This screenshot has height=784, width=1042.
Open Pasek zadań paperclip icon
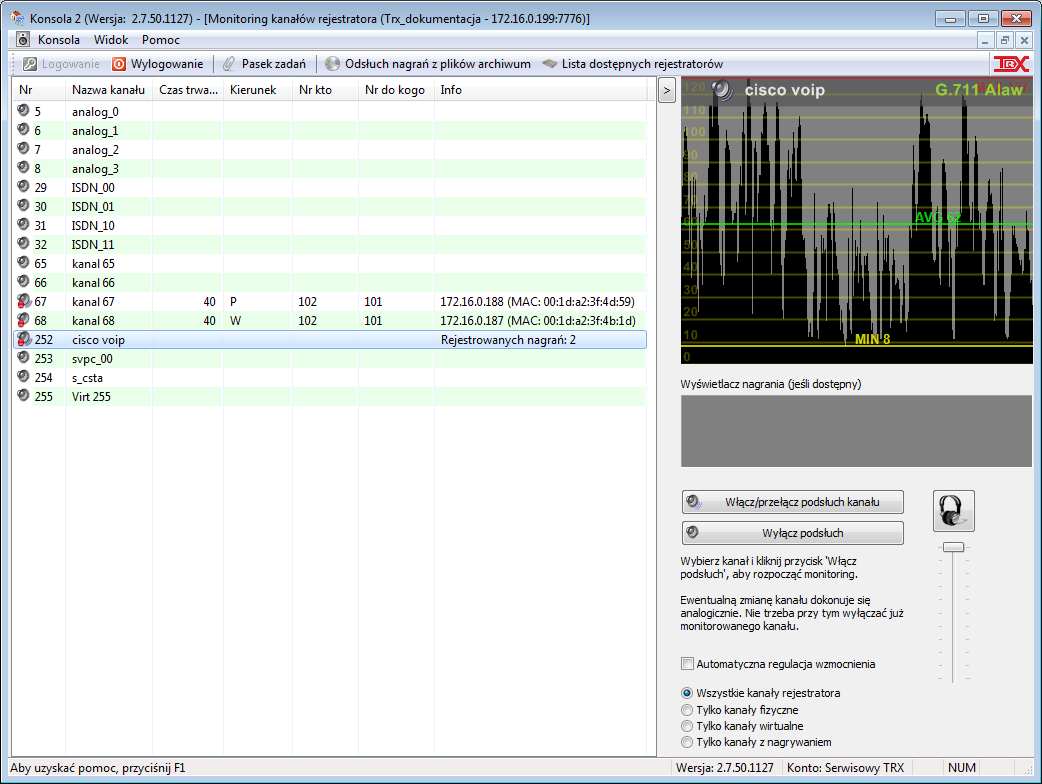(229, 64)
